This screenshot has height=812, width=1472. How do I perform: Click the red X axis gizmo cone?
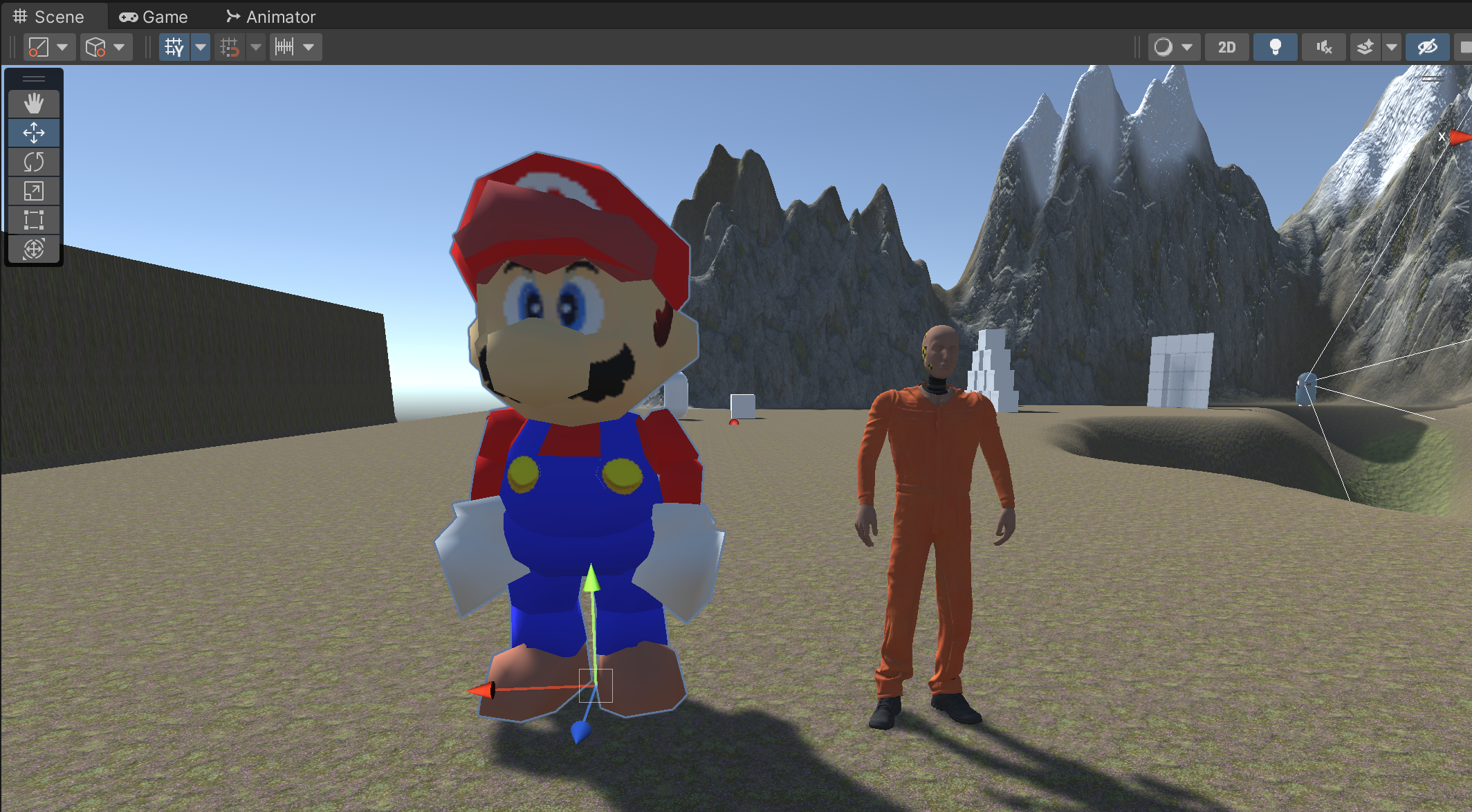click(1460, 138)
